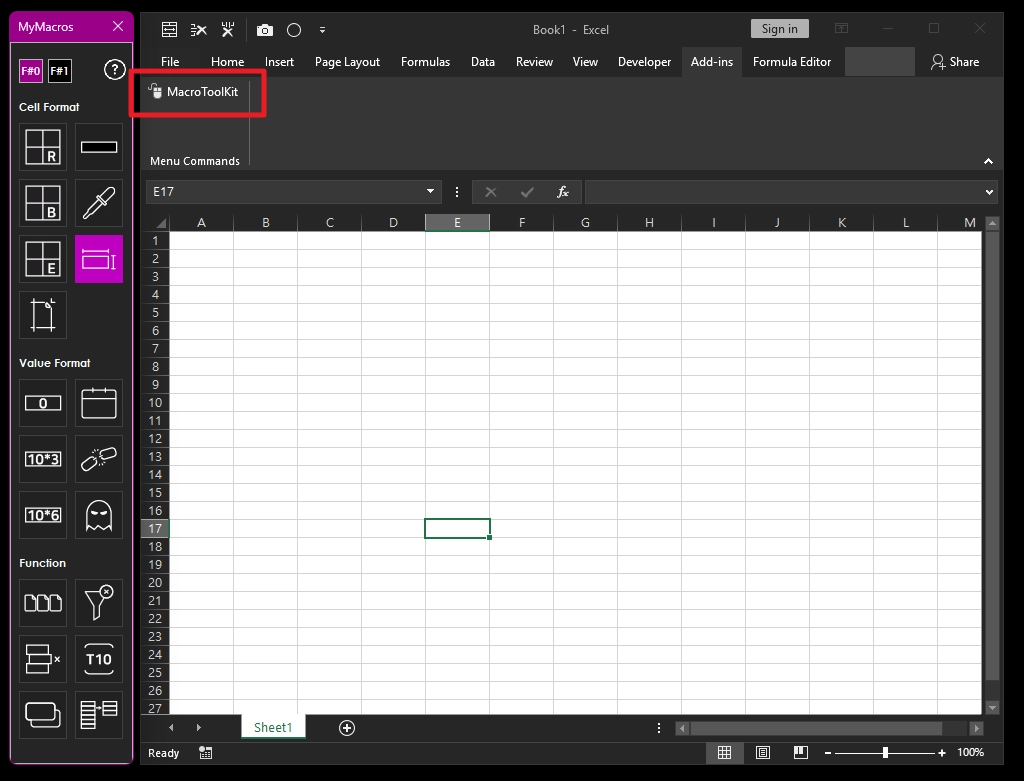Click the calendar date format icon

click(99, 403)
